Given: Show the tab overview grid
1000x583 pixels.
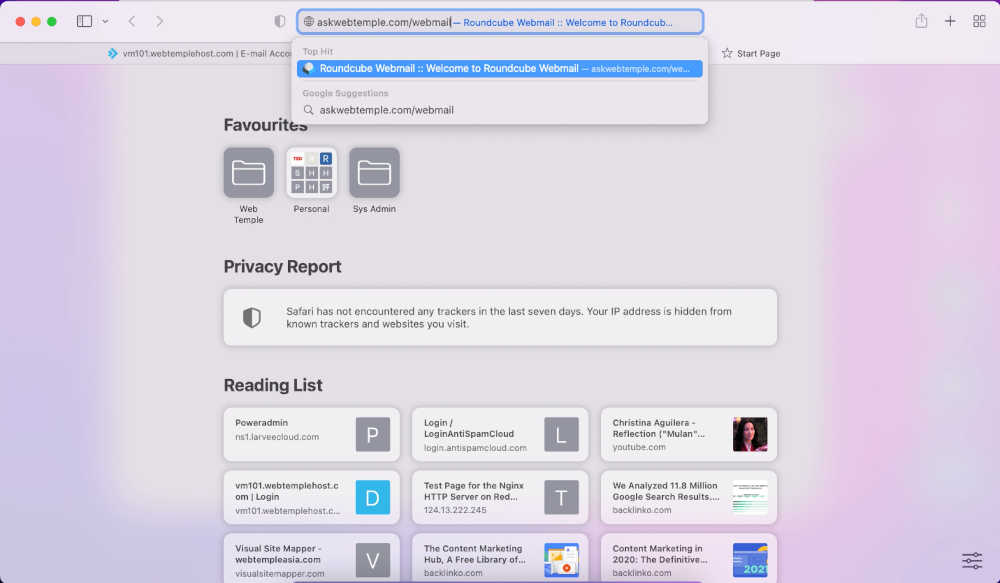Looking at the screenshot, I should tap(979, 21).
